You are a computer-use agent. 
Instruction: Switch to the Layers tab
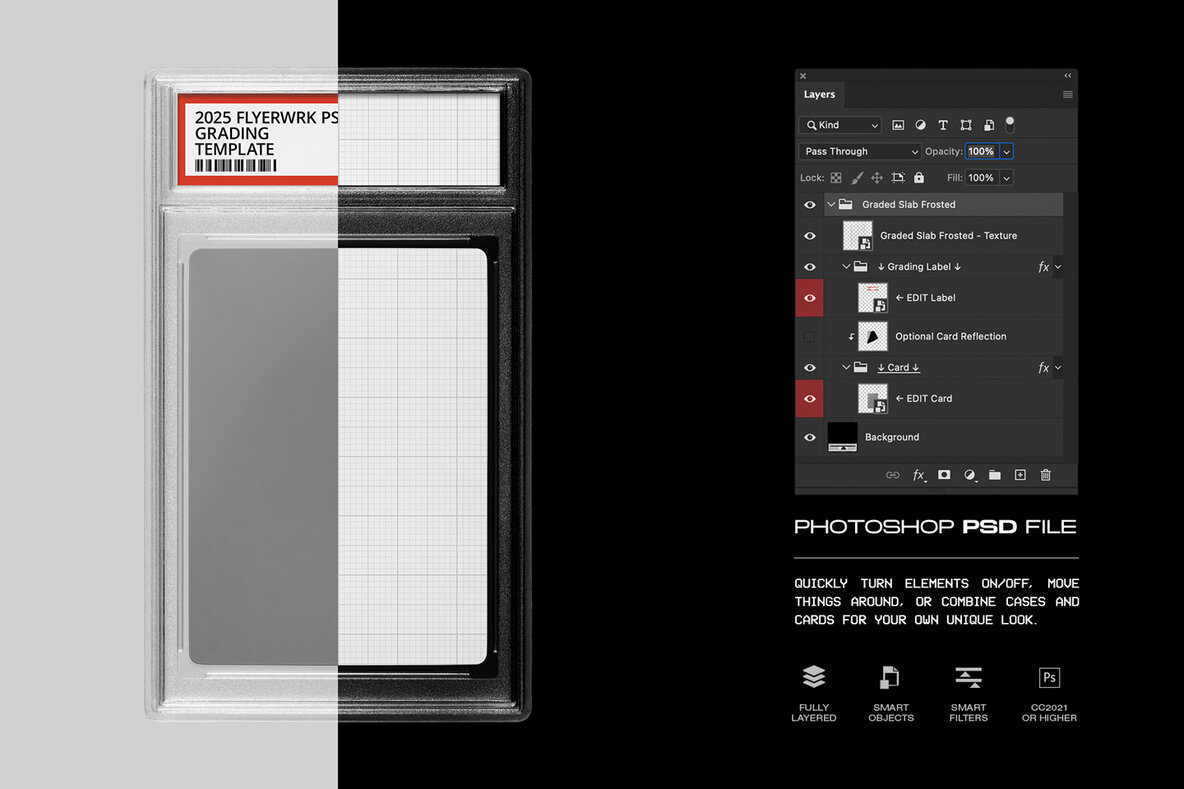pyautogui.click(x=819, y=94)
